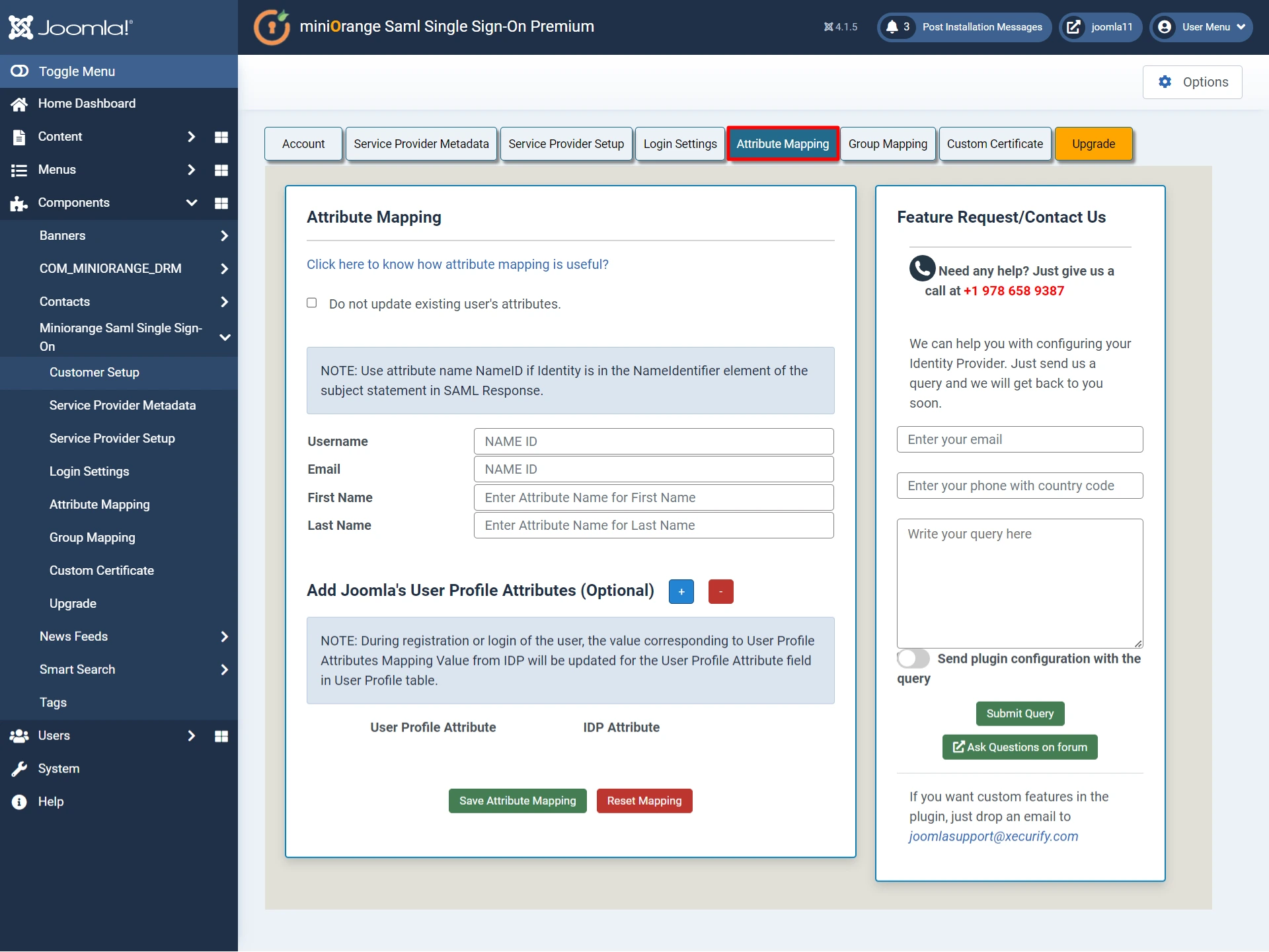Click the +1 978 658 9387 phone number
The height and width of the screenshot is (952, 1269).
point(1014,291)
